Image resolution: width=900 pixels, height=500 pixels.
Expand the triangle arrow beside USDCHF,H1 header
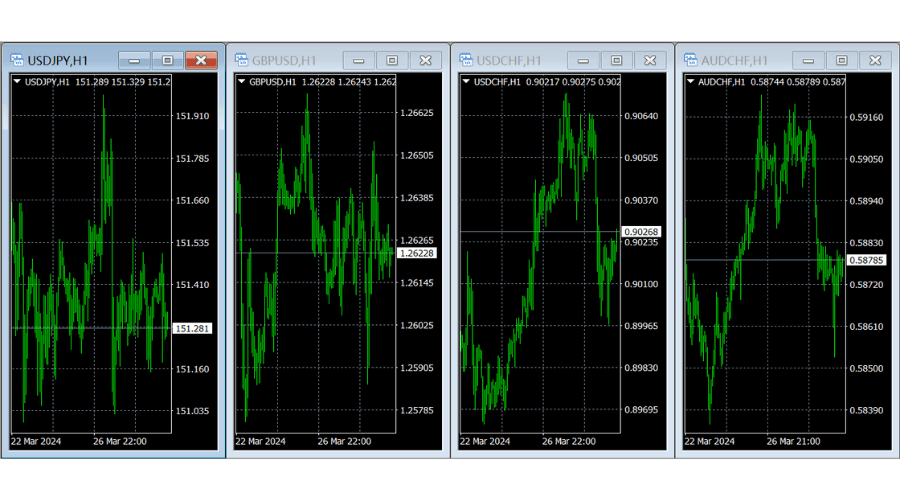(x=466, y=82)
